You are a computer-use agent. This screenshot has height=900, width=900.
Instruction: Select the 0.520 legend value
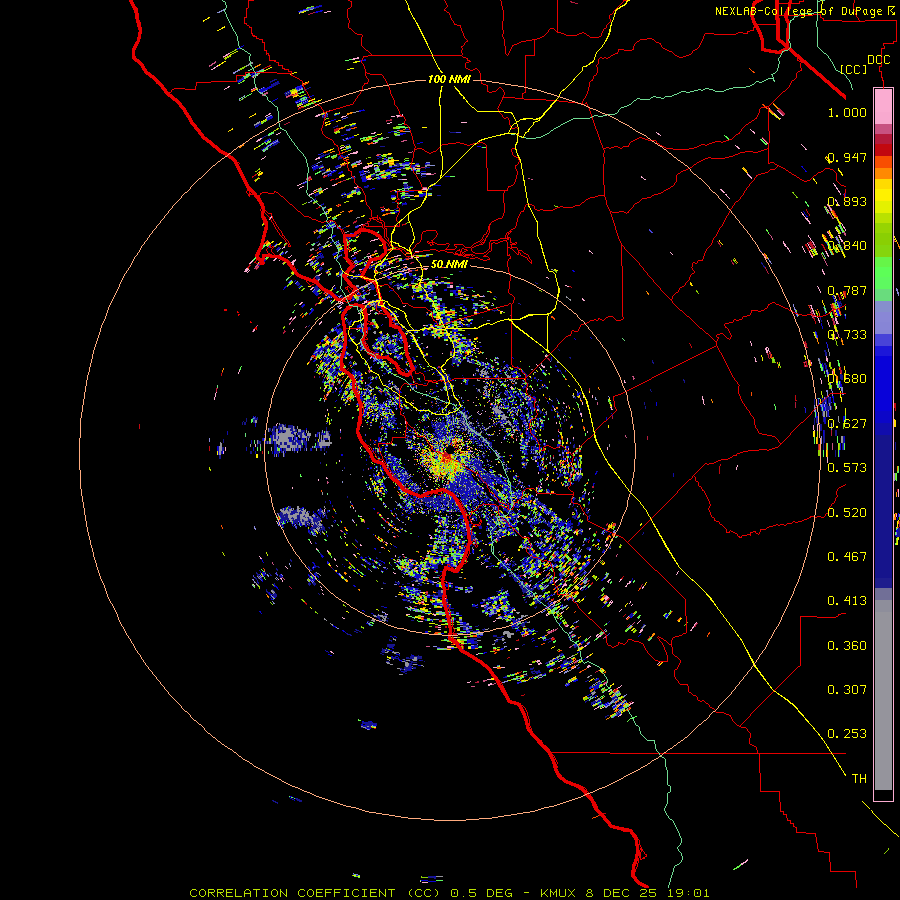pyautogui.click(x=847, y=513)
